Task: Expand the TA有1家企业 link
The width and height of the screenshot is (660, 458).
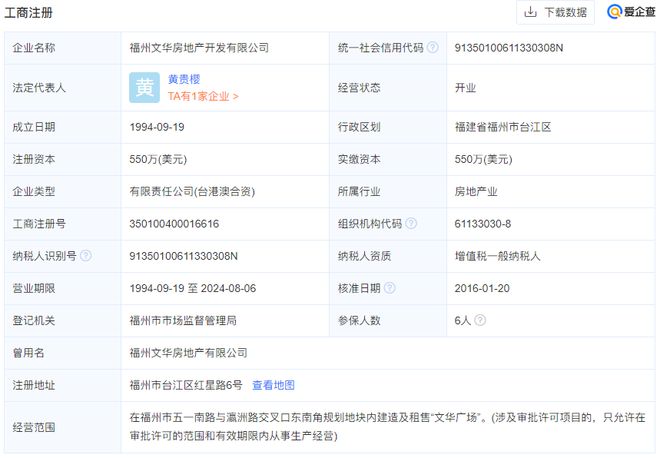Action: (203, 97)
